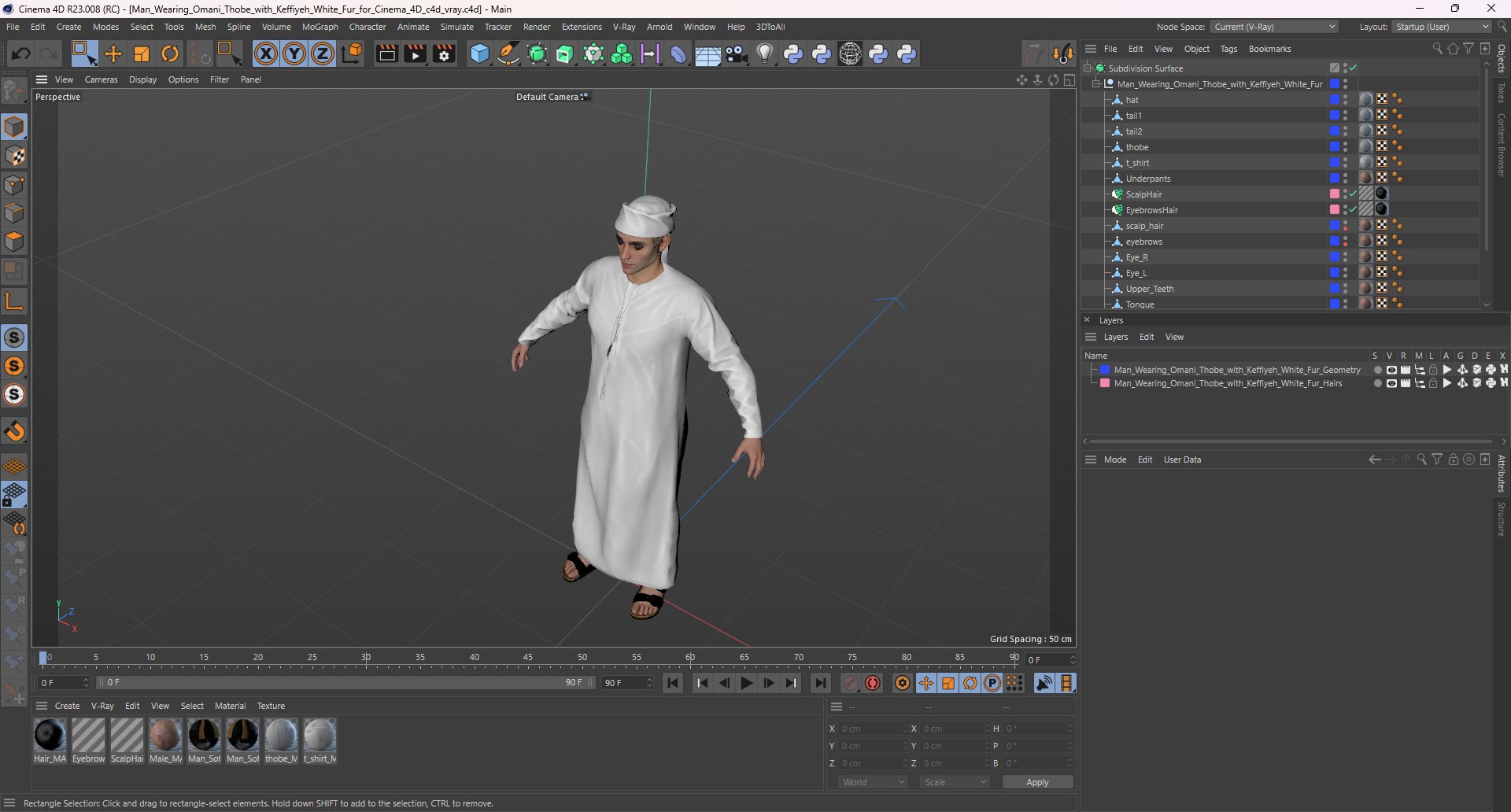Collapse Man_Wearing_Omani_Thobe null object node

(1096, 84)
